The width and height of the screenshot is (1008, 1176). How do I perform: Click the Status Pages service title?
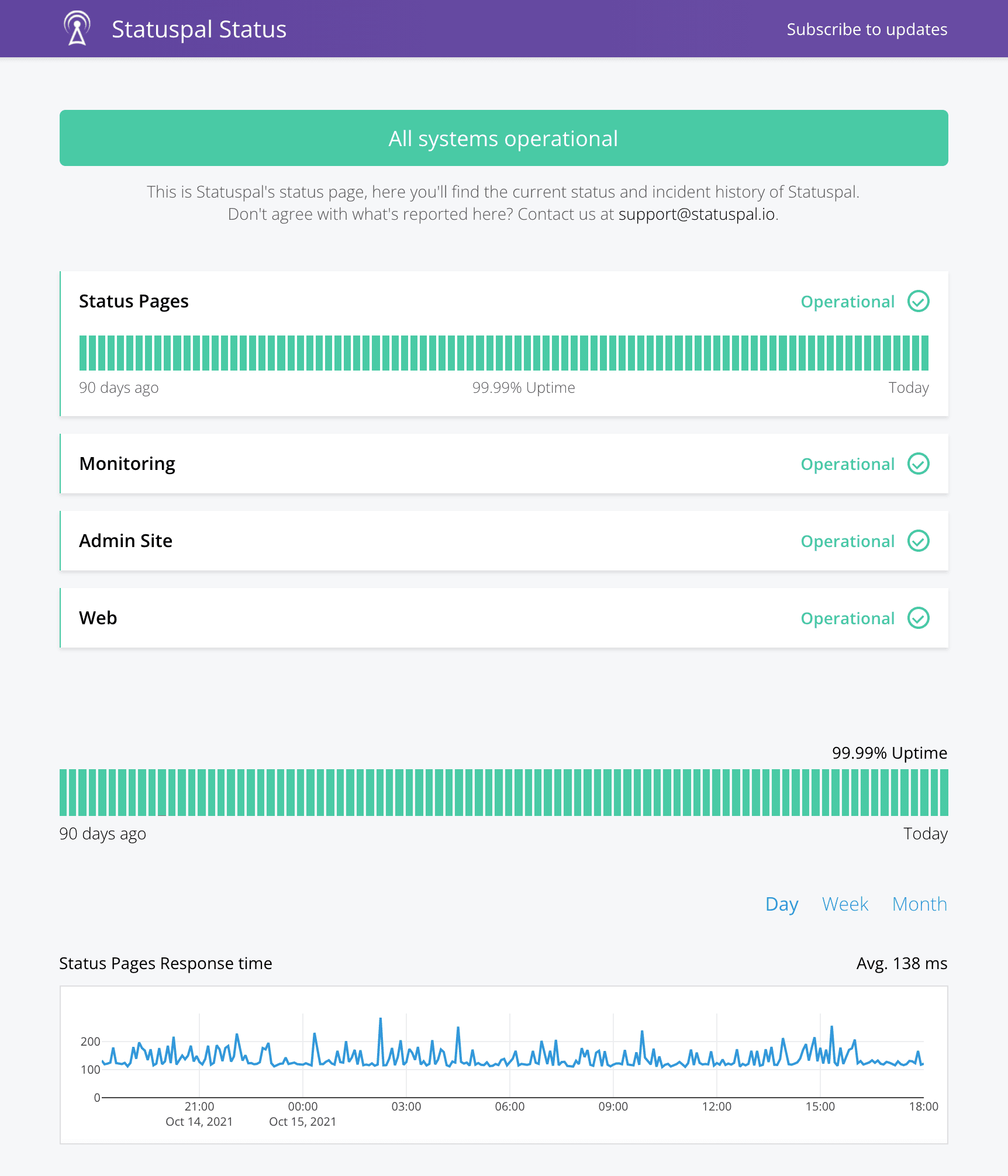(134, 302)
